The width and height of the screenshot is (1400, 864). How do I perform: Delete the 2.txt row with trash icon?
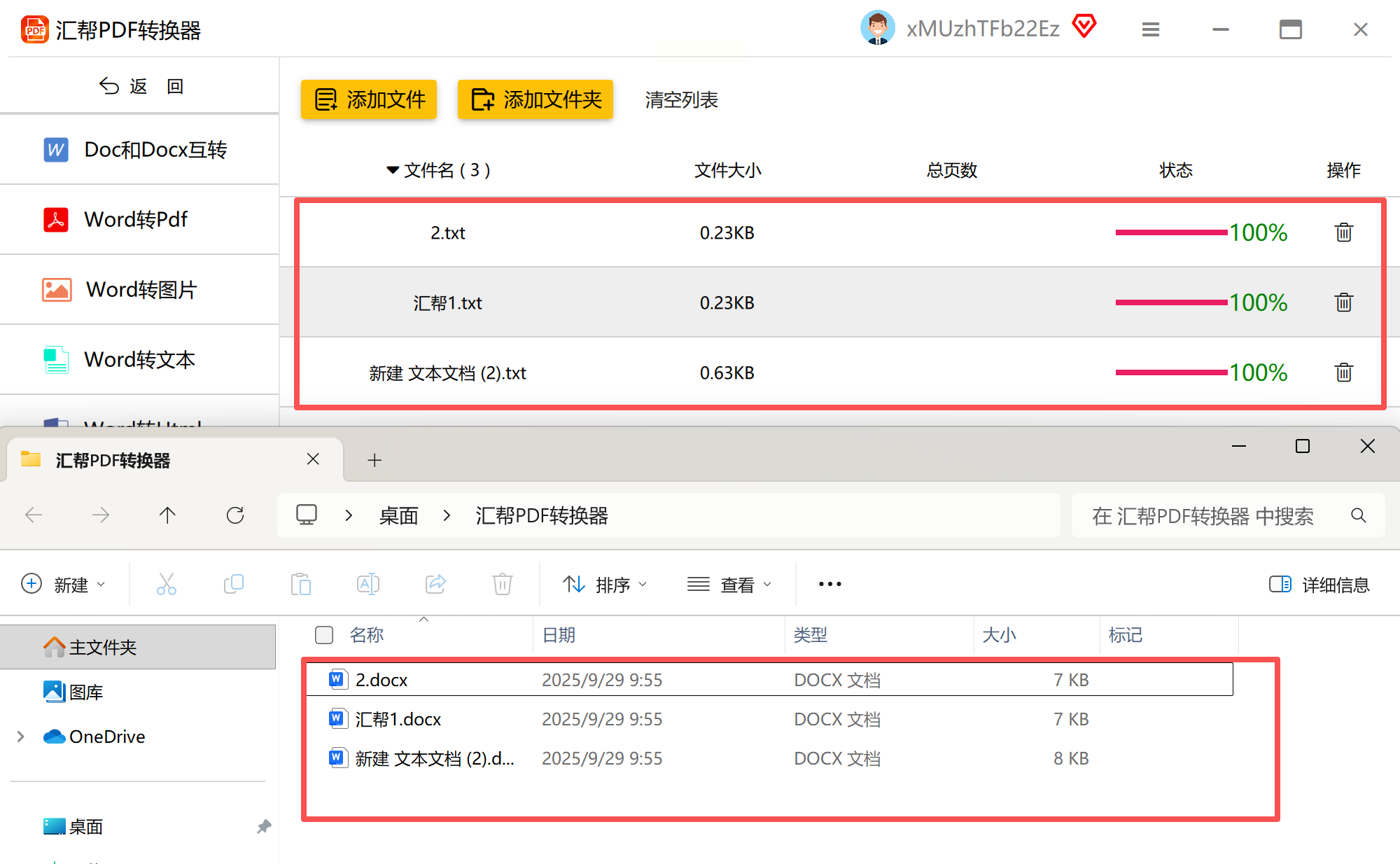1343,232
